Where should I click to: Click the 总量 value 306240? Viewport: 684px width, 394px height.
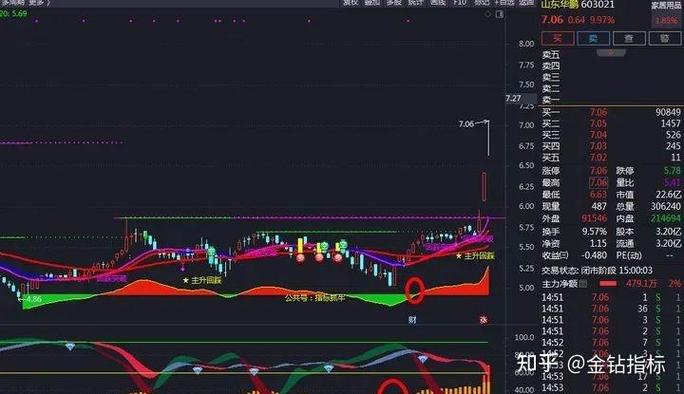pyautogui.click(x=665, y=206)
